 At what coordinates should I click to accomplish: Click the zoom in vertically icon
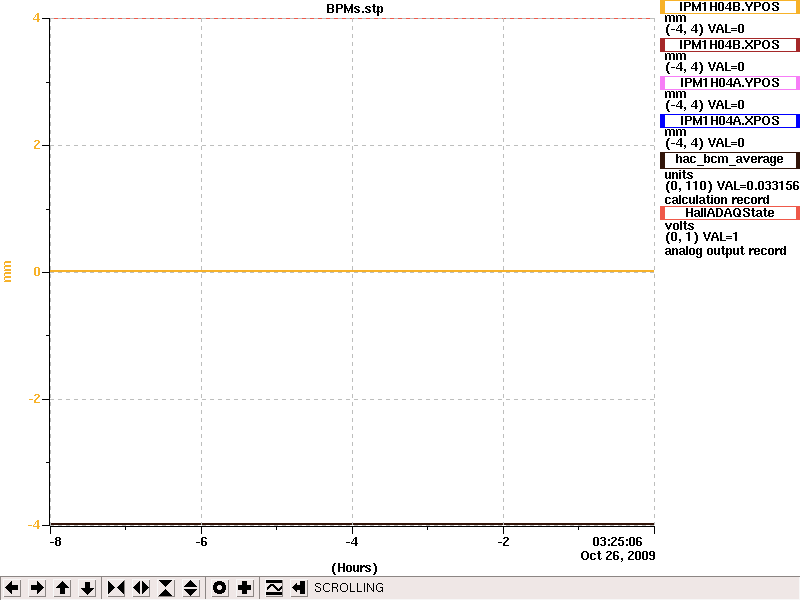click(166, 588)
